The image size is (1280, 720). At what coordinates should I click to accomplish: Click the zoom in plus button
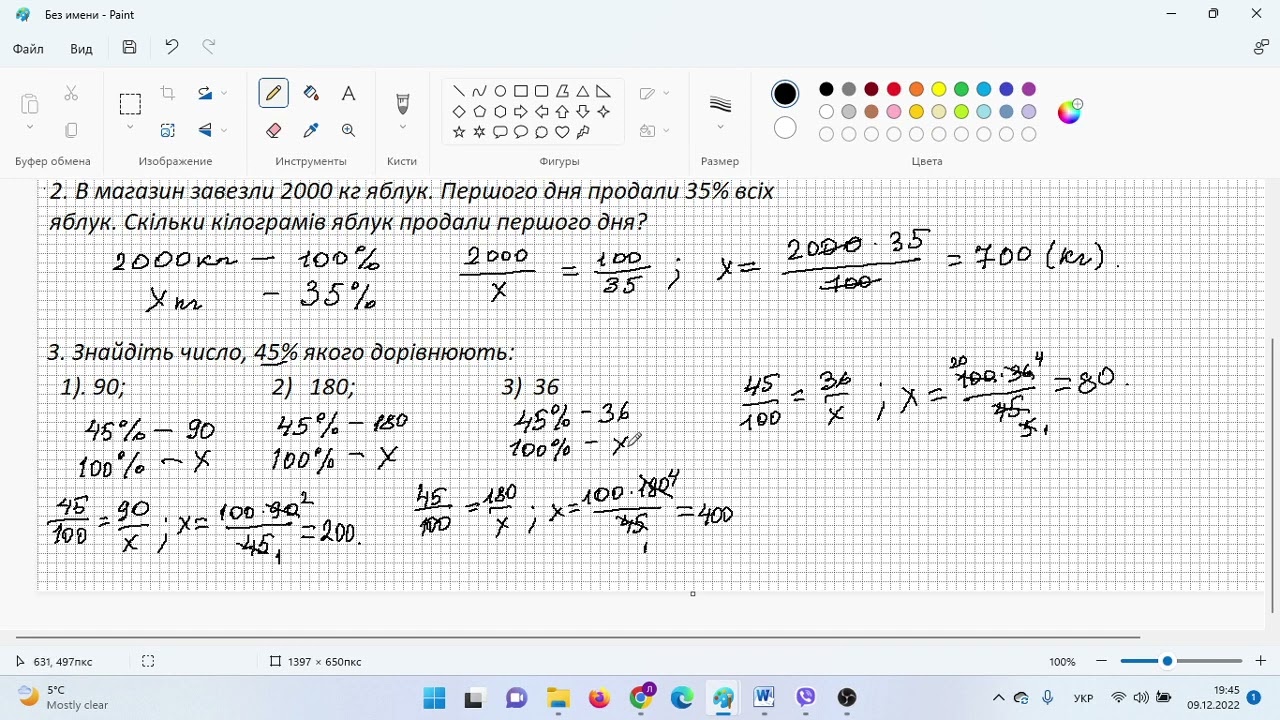coord(1260,661)
